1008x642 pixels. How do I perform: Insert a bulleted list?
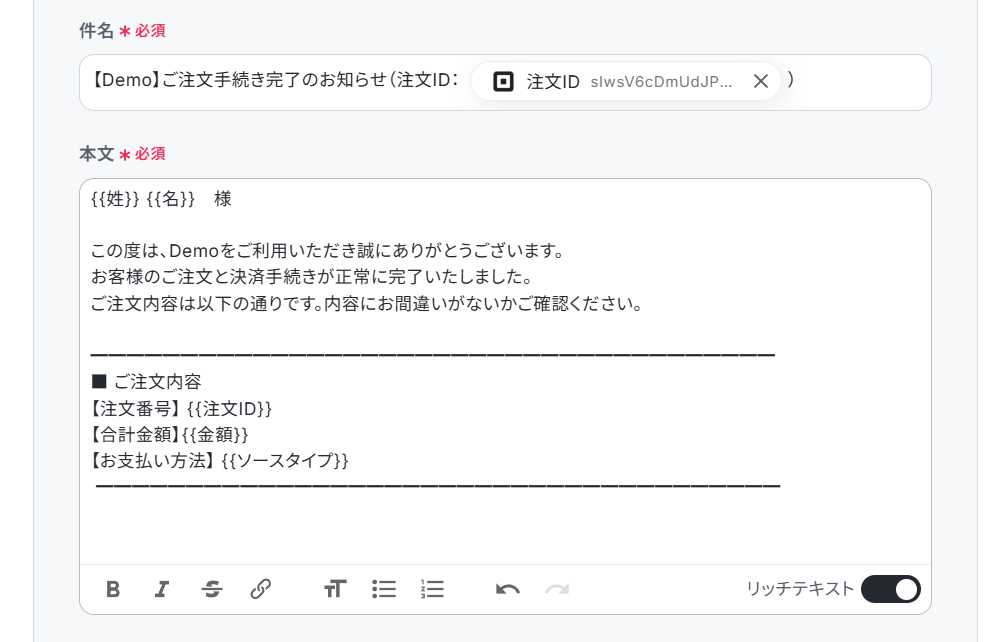click(384, 589)
